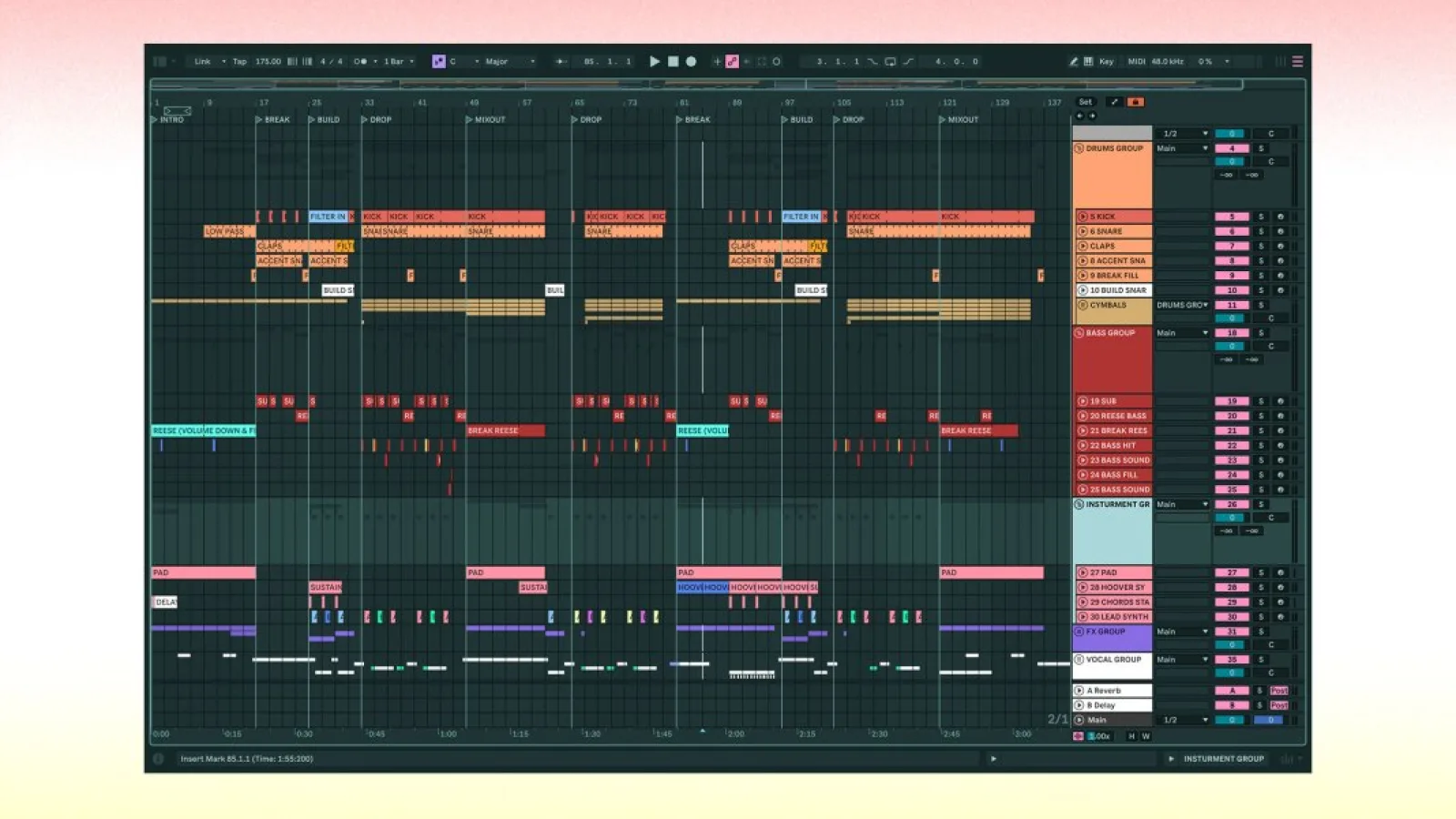Click the 6 SNARE track fold button
The width and height of the screenshot is (1456, 819).
pos(1083,231)
